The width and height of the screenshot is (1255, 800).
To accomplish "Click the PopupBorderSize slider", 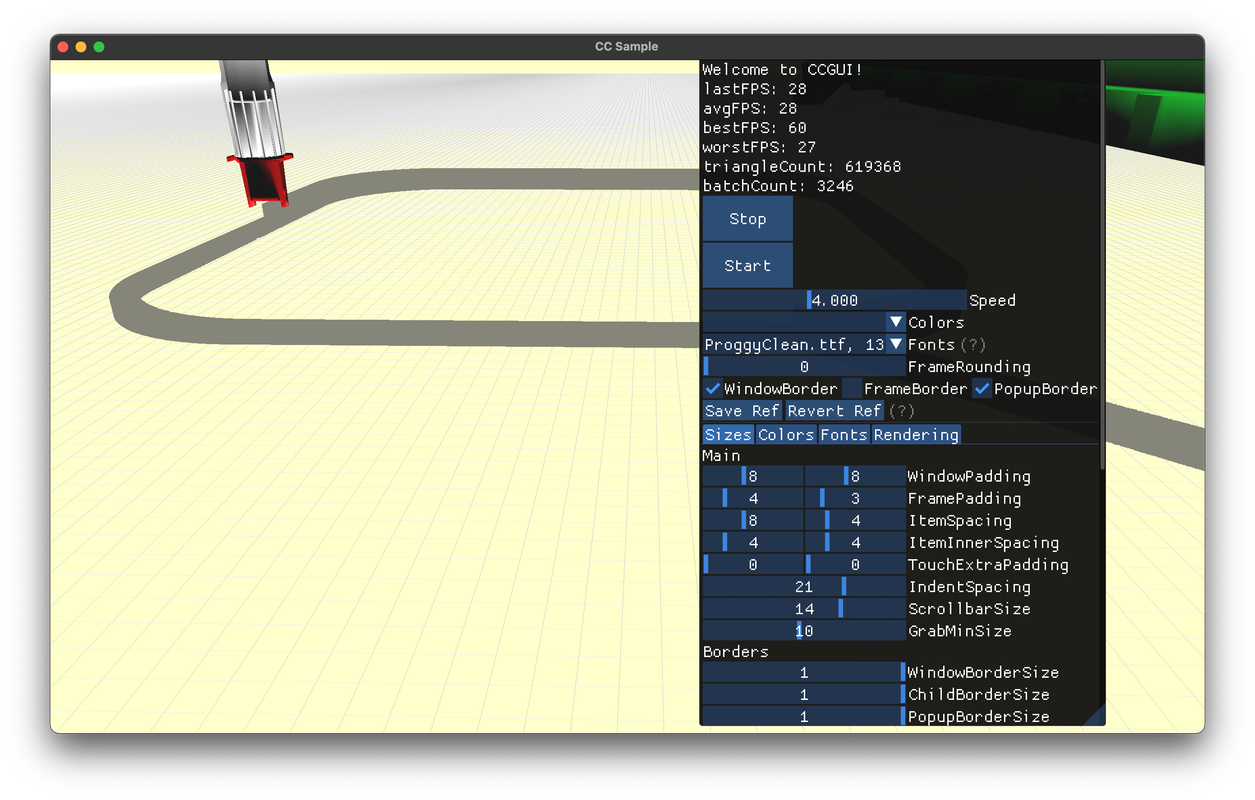I will pyautogui.click(x=804, y=716).
